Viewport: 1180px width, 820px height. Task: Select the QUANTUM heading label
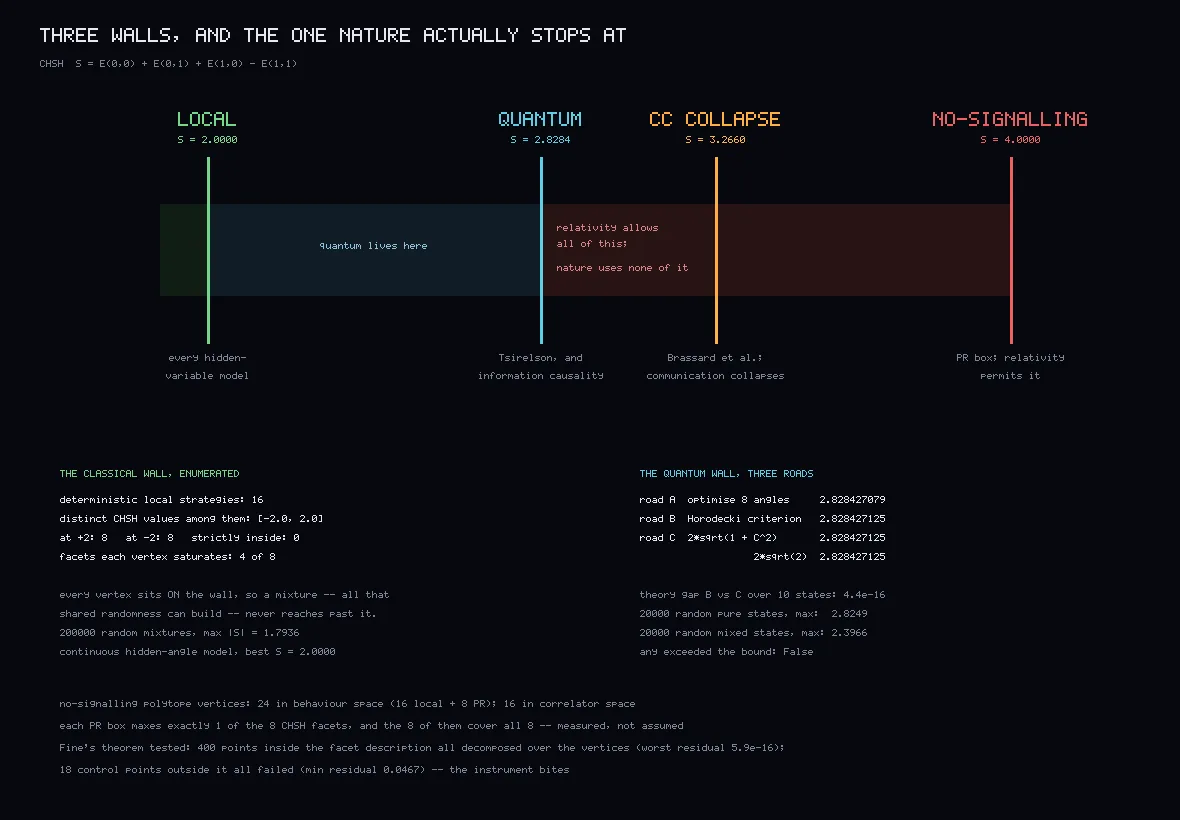pyautogui.click(x=540, y=119)
